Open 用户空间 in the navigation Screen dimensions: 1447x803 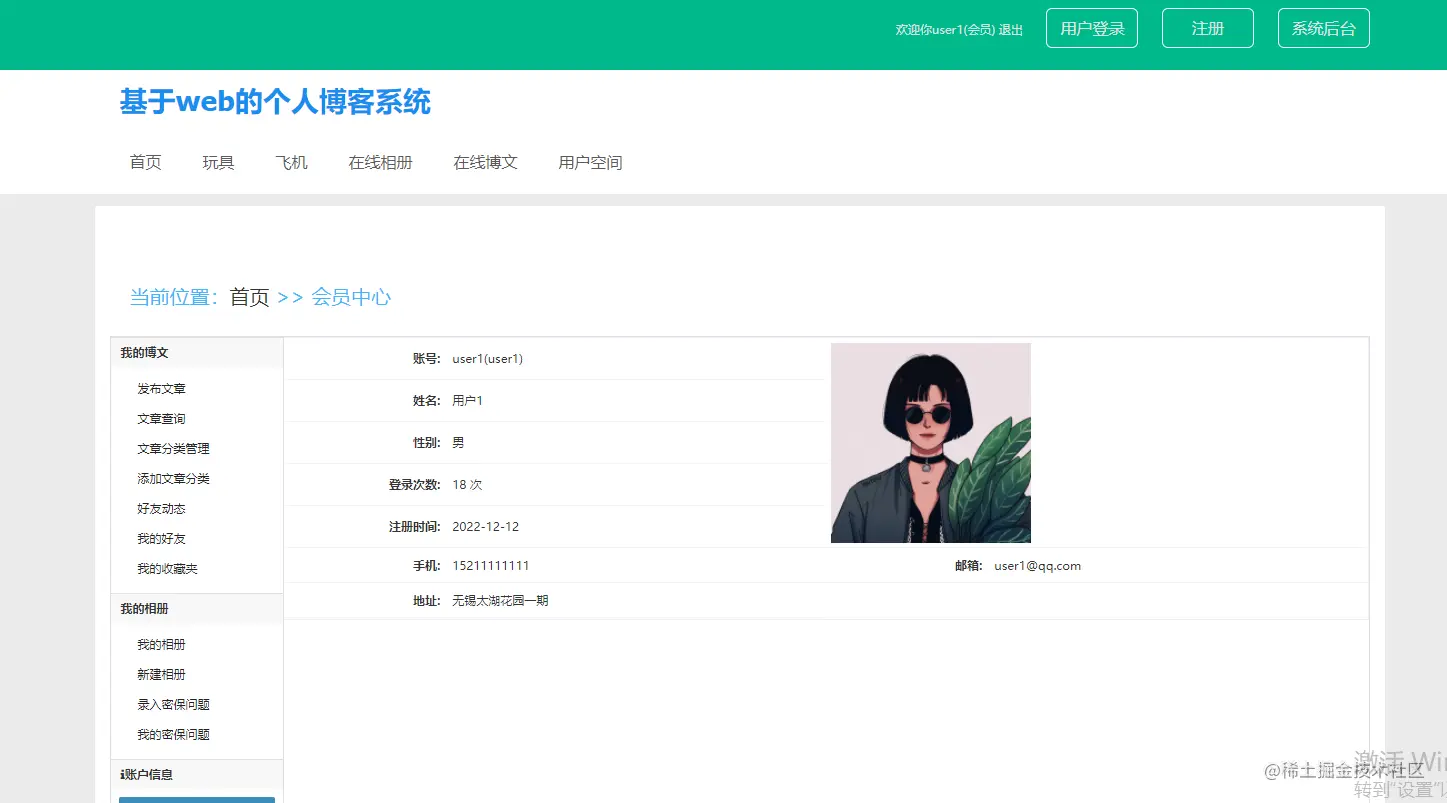click(591, 162)
